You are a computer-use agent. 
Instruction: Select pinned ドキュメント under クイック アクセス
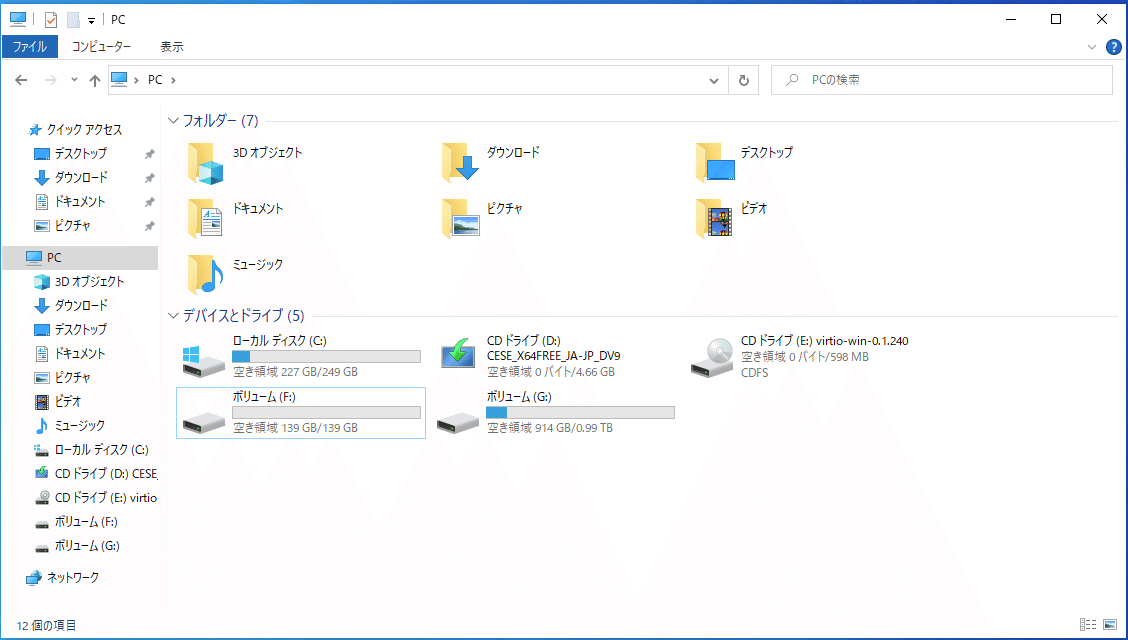click(80, 201)
